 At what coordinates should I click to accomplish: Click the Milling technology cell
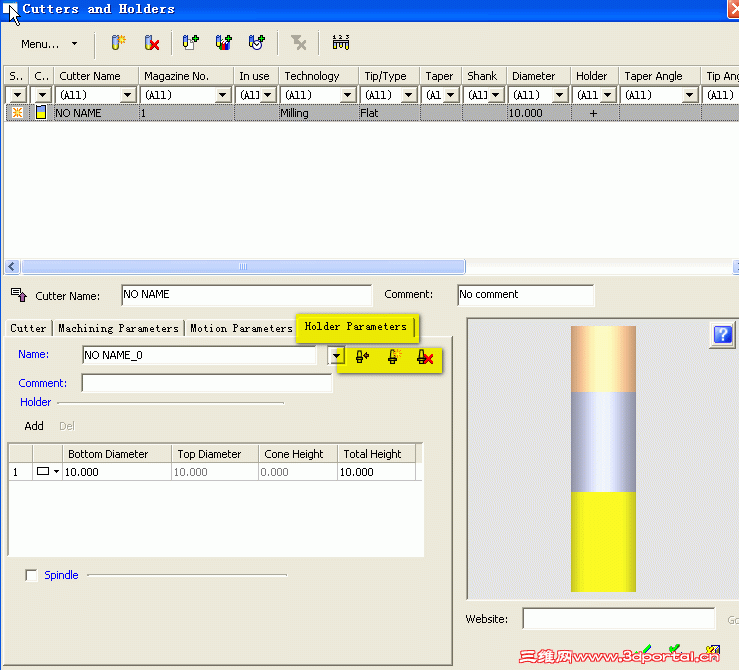(319, 113)
